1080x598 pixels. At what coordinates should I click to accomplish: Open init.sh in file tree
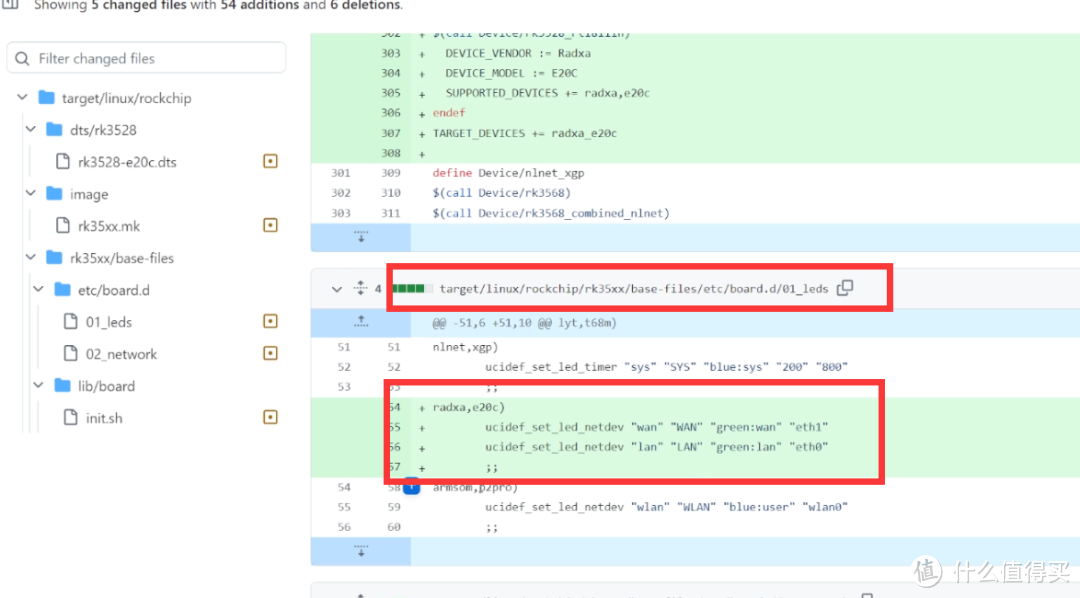tap(104, 418)
